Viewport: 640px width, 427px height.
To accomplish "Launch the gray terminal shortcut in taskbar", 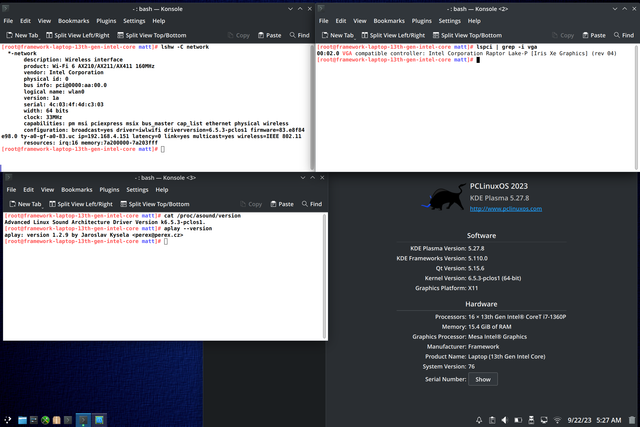I will 68,420.
